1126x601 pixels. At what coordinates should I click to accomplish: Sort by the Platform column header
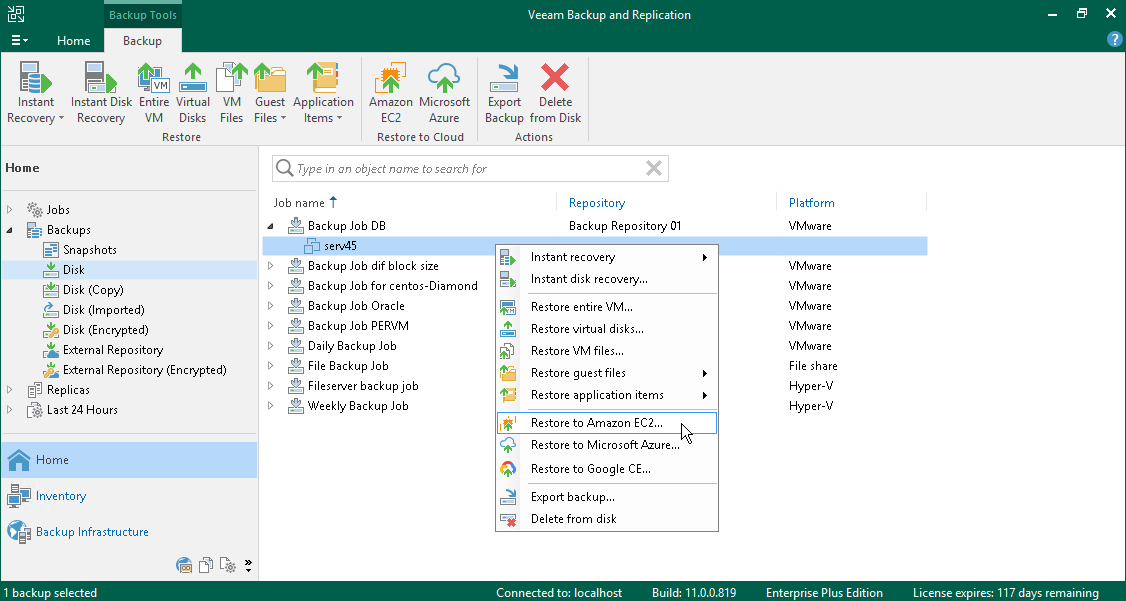(811, 203)
